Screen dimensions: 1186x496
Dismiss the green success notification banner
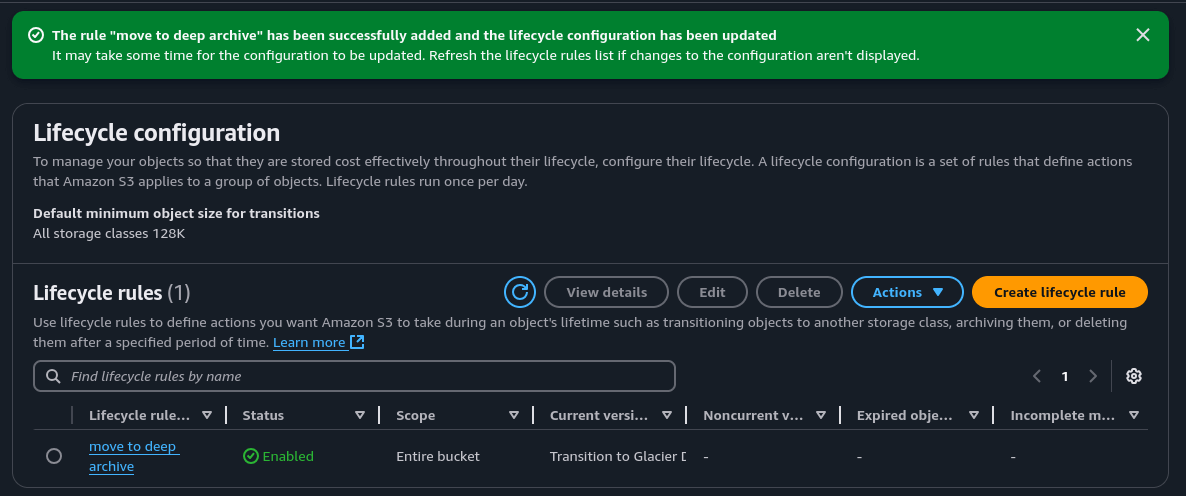point(1143,35)
